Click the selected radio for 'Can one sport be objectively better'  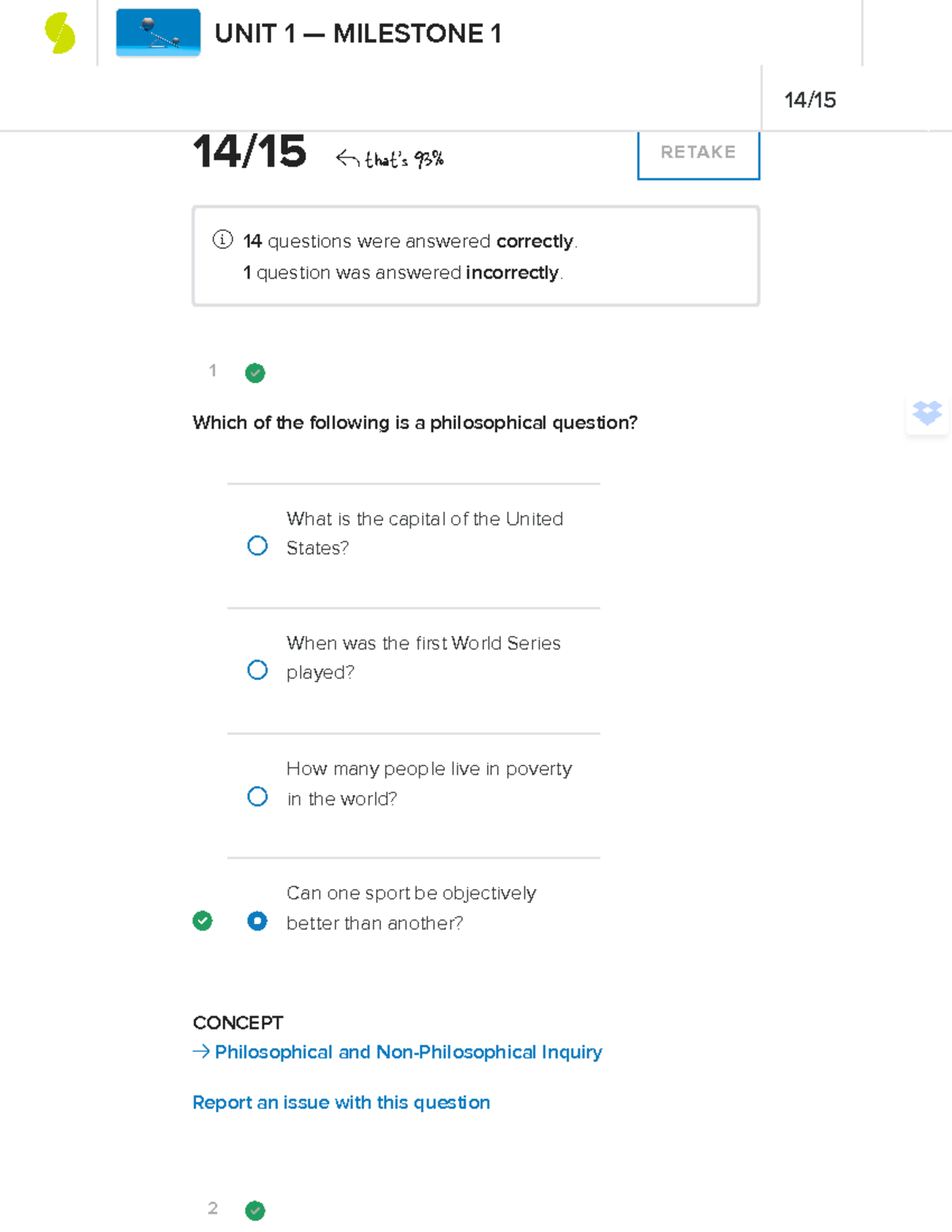tap(257, 921)
